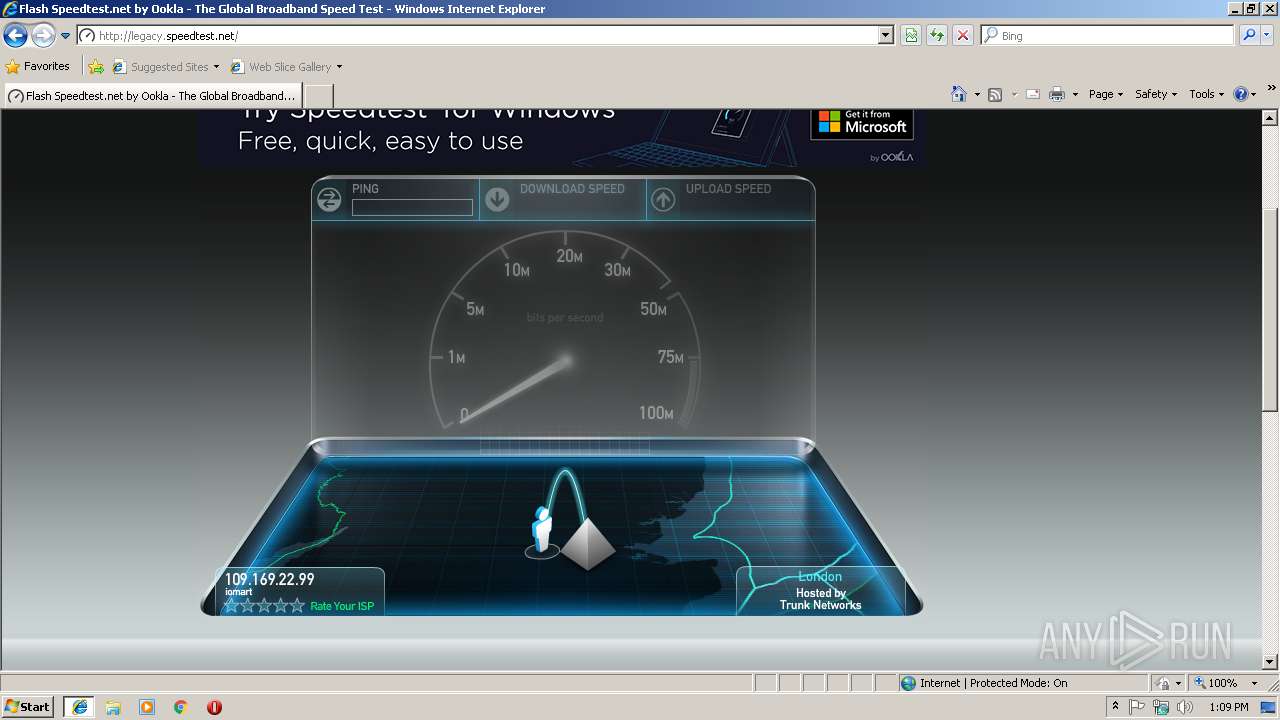This screenshot has height=720, width=1280.
Task: Click Rate Your ISP link
Action: [x=342, y=606]
